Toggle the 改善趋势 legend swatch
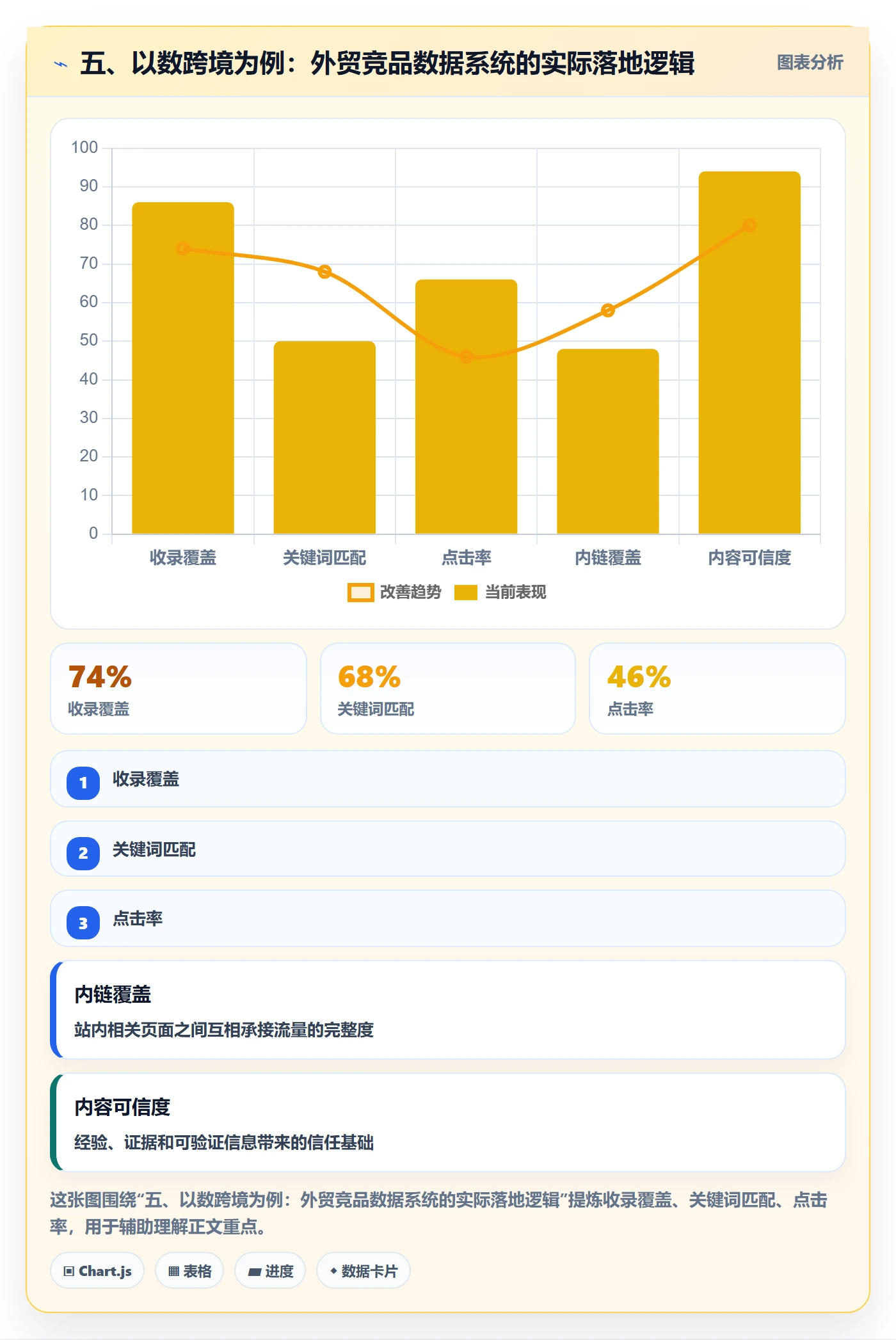 coord(360,593)
